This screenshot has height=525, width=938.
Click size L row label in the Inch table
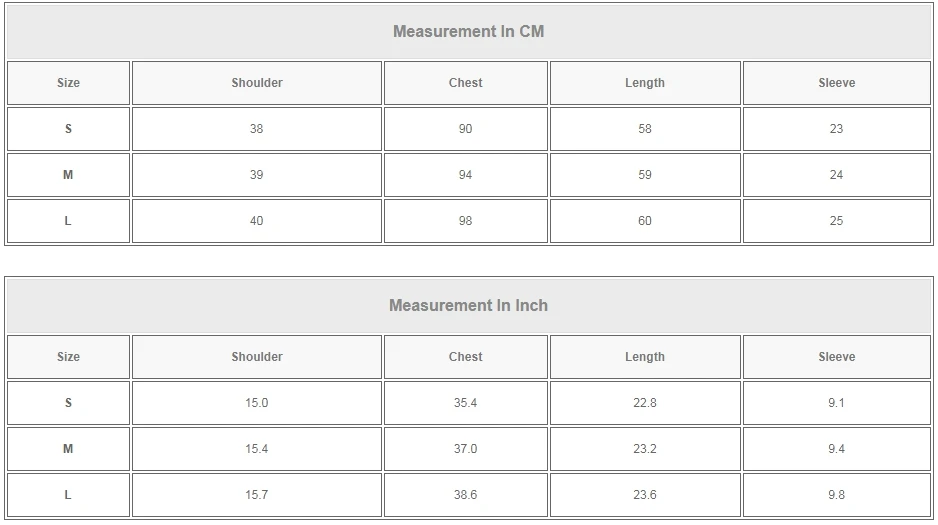68,495
